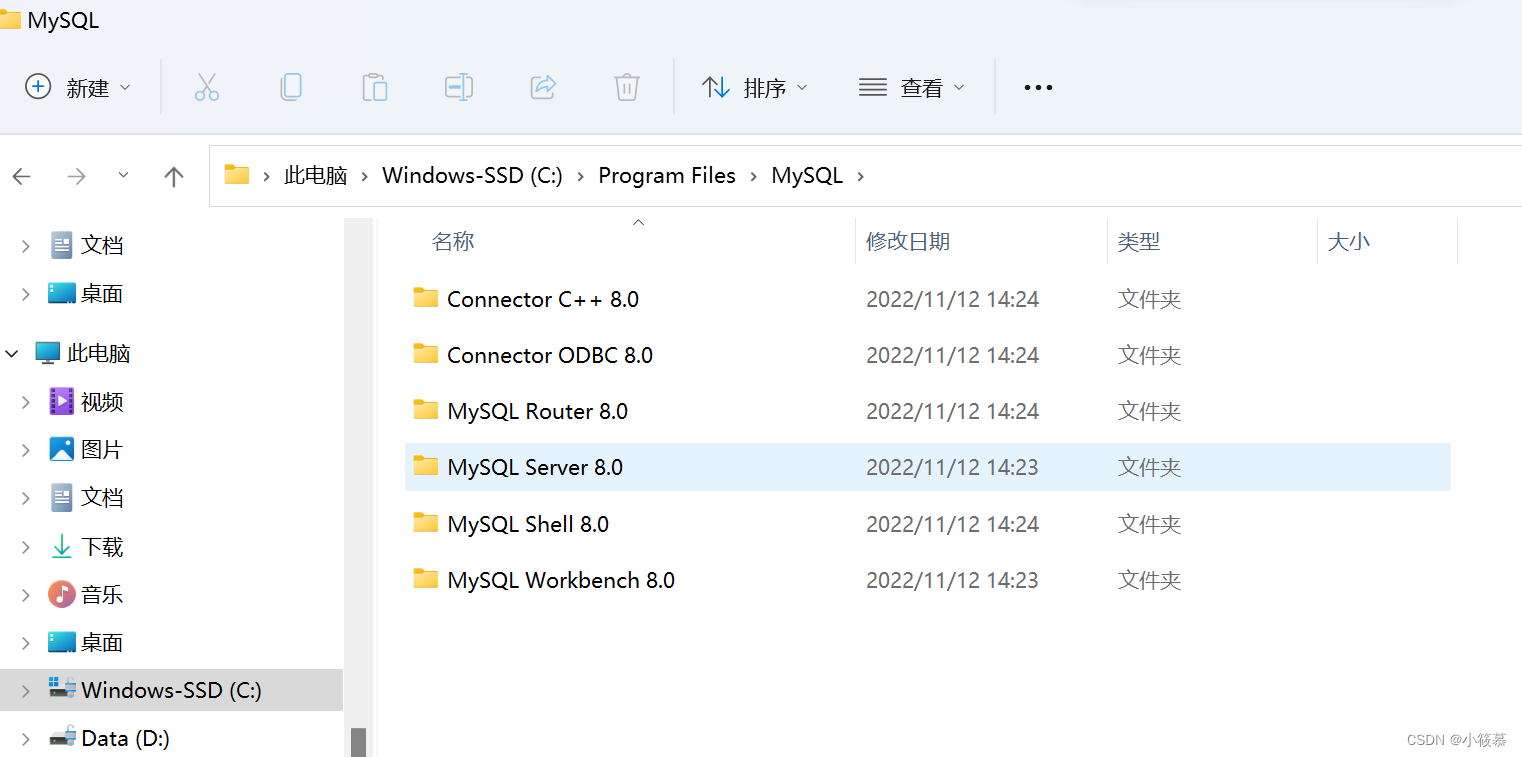Viewport: 1522px width, 757px height.
Task: Select the Connector C++ 8.0 folder
Action: [x=928, y=299]
